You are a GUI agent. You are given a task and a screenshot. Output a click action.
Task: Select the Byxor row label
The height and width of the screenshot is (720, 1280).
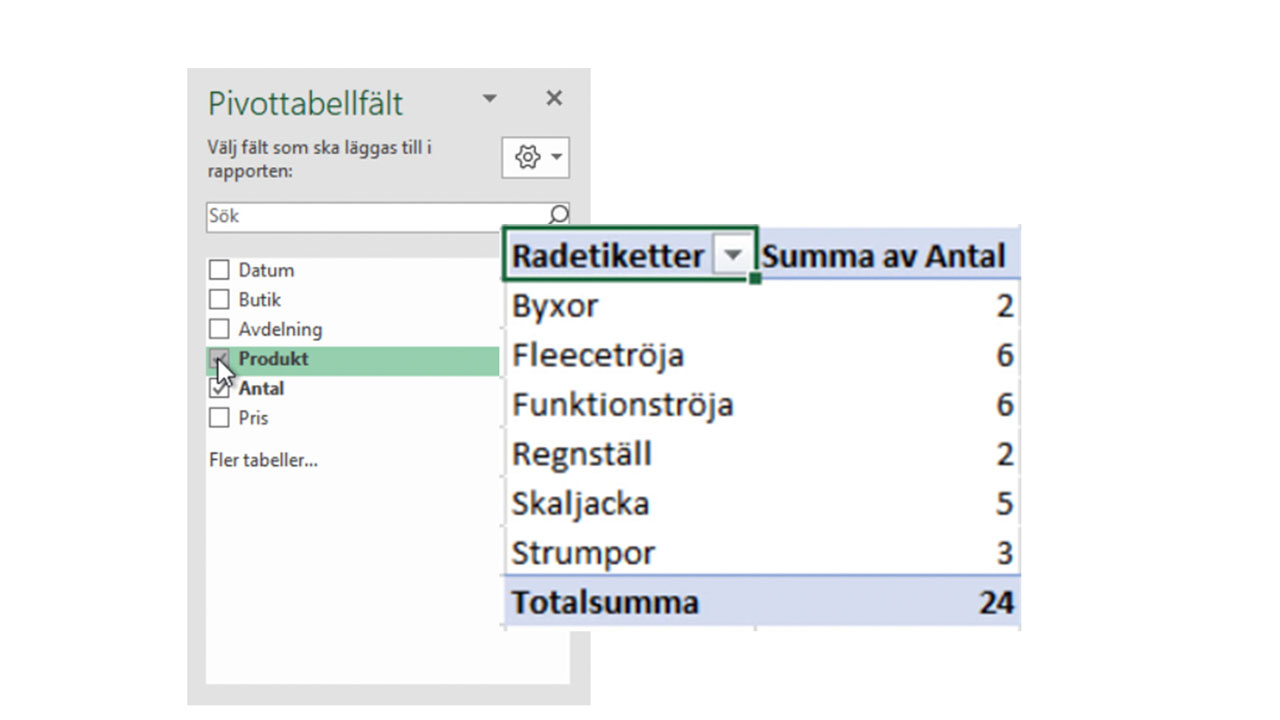pyautogui.click(x=555, y=306)
